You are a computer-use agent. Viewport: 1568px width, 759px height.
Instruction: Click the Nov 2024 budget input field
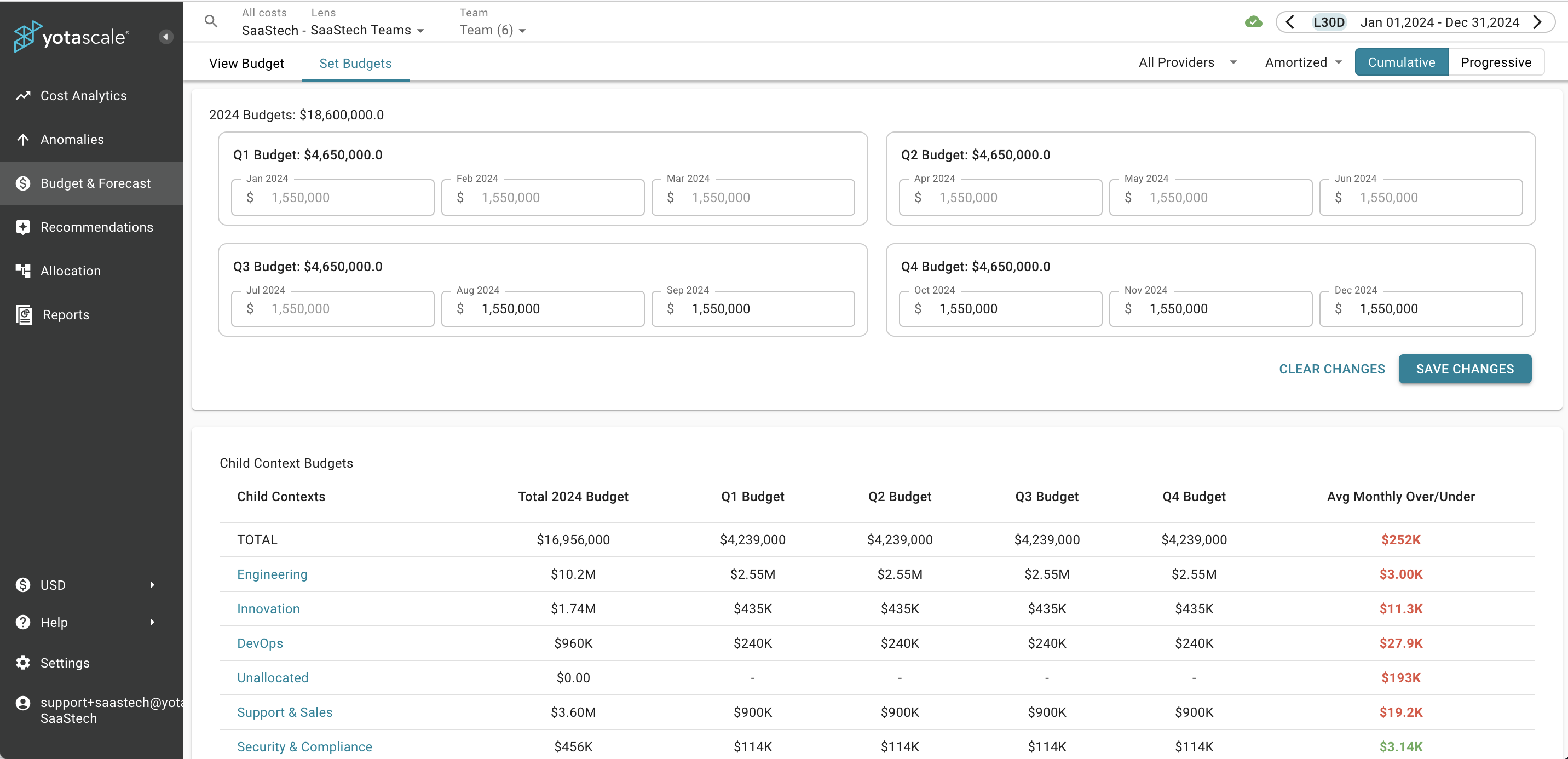coord(1210,309)
